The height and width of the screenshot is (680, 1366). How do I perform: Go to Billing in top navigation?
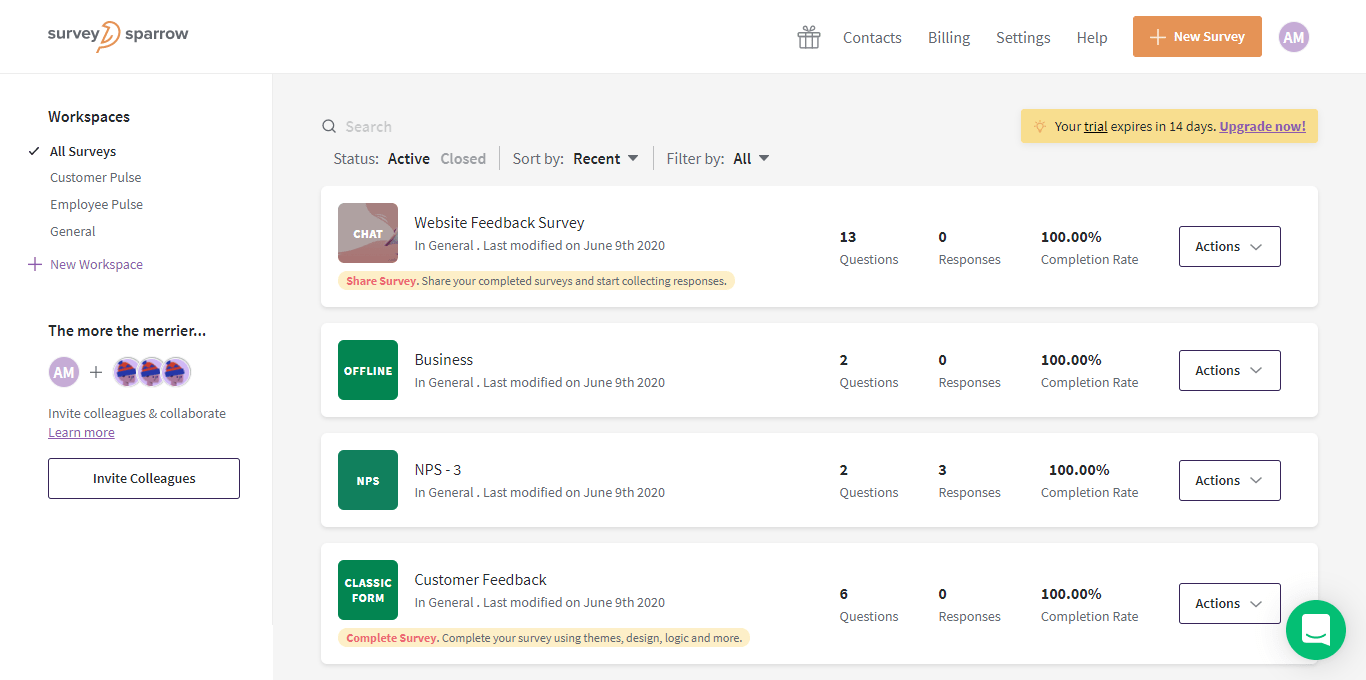coord(948,38)
